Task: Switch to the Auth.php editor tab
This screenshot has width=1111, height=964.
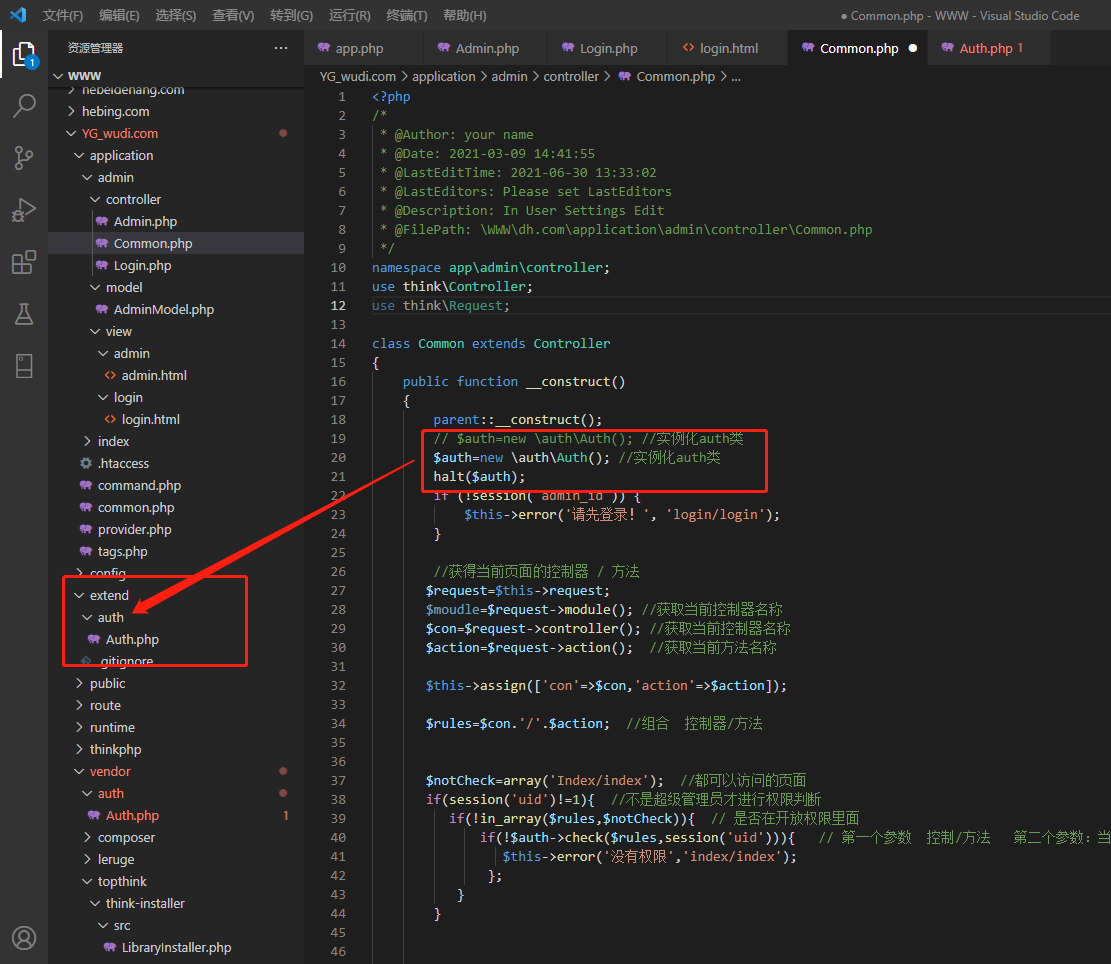Action: click(986, 48)
